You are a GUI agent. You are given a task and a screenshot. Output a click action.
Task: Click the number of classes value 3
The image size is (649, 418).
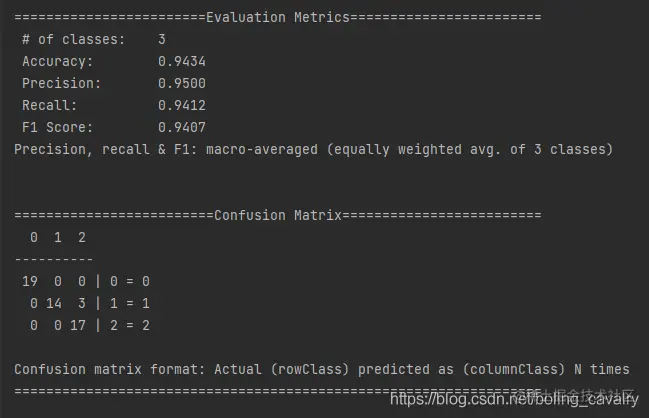point(162,39)
